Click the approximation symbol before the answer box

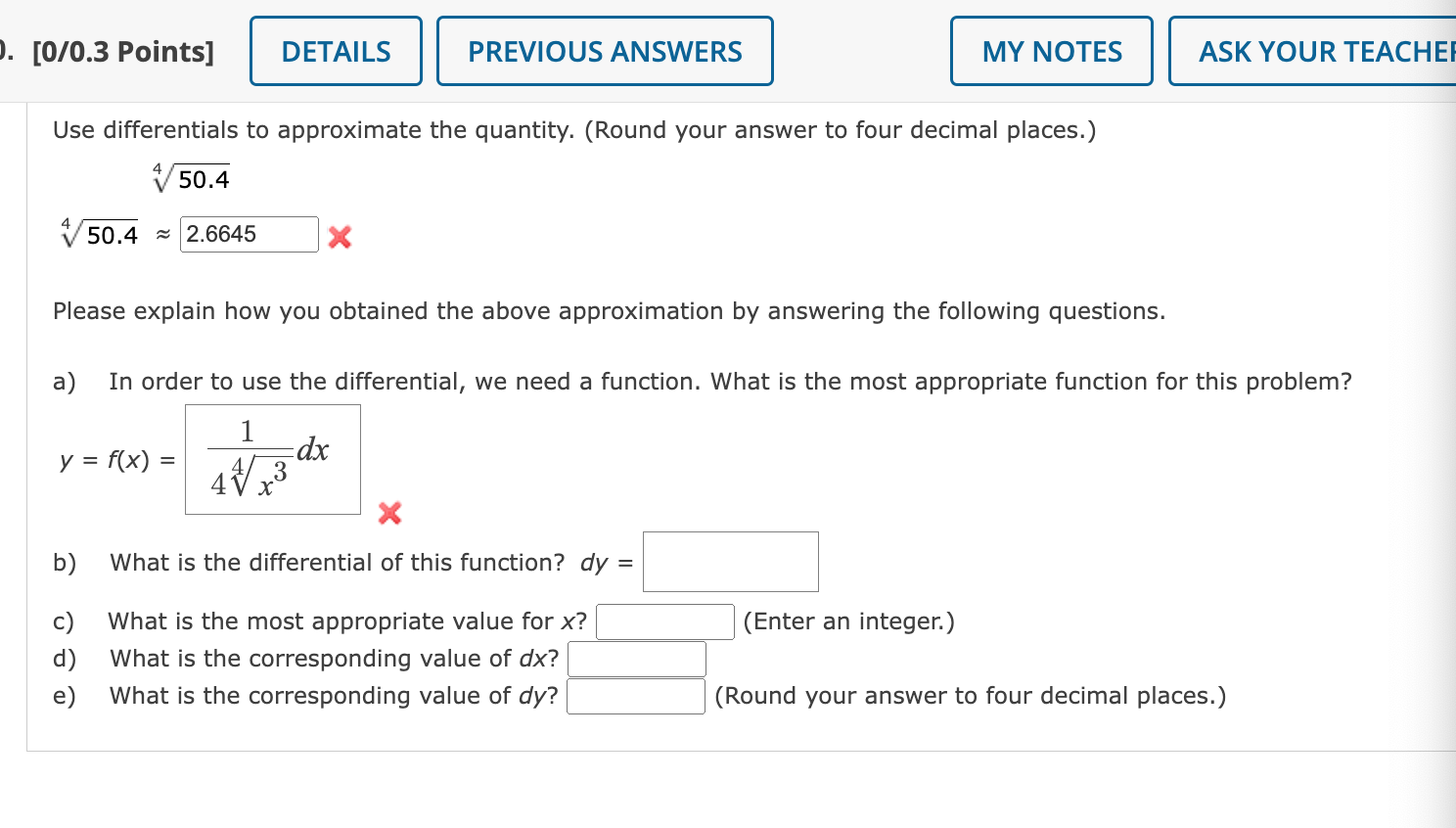pos(161,235)
